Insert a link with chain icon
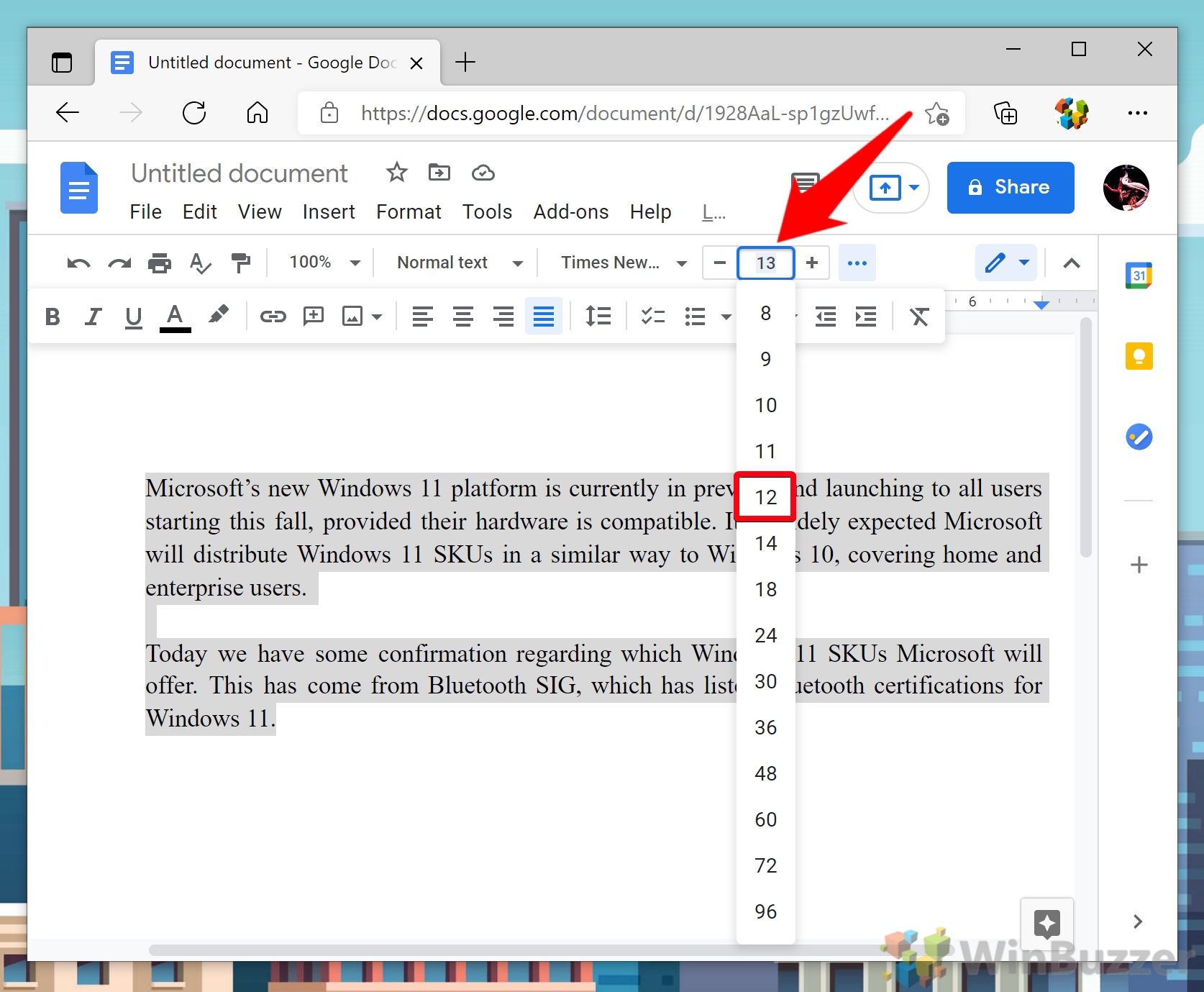The image size is (1204, 992). (273, 317)
